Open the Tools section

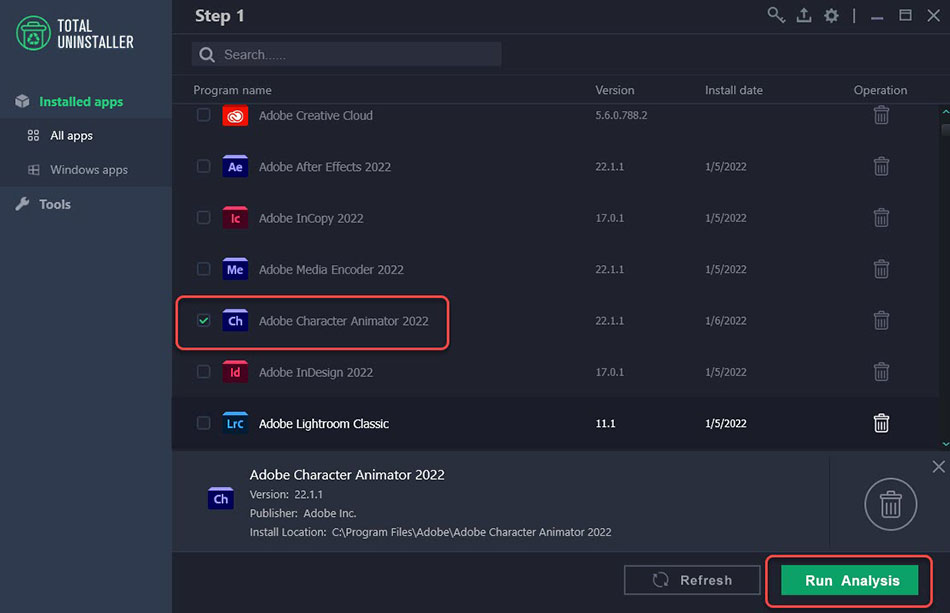[55, 205]
